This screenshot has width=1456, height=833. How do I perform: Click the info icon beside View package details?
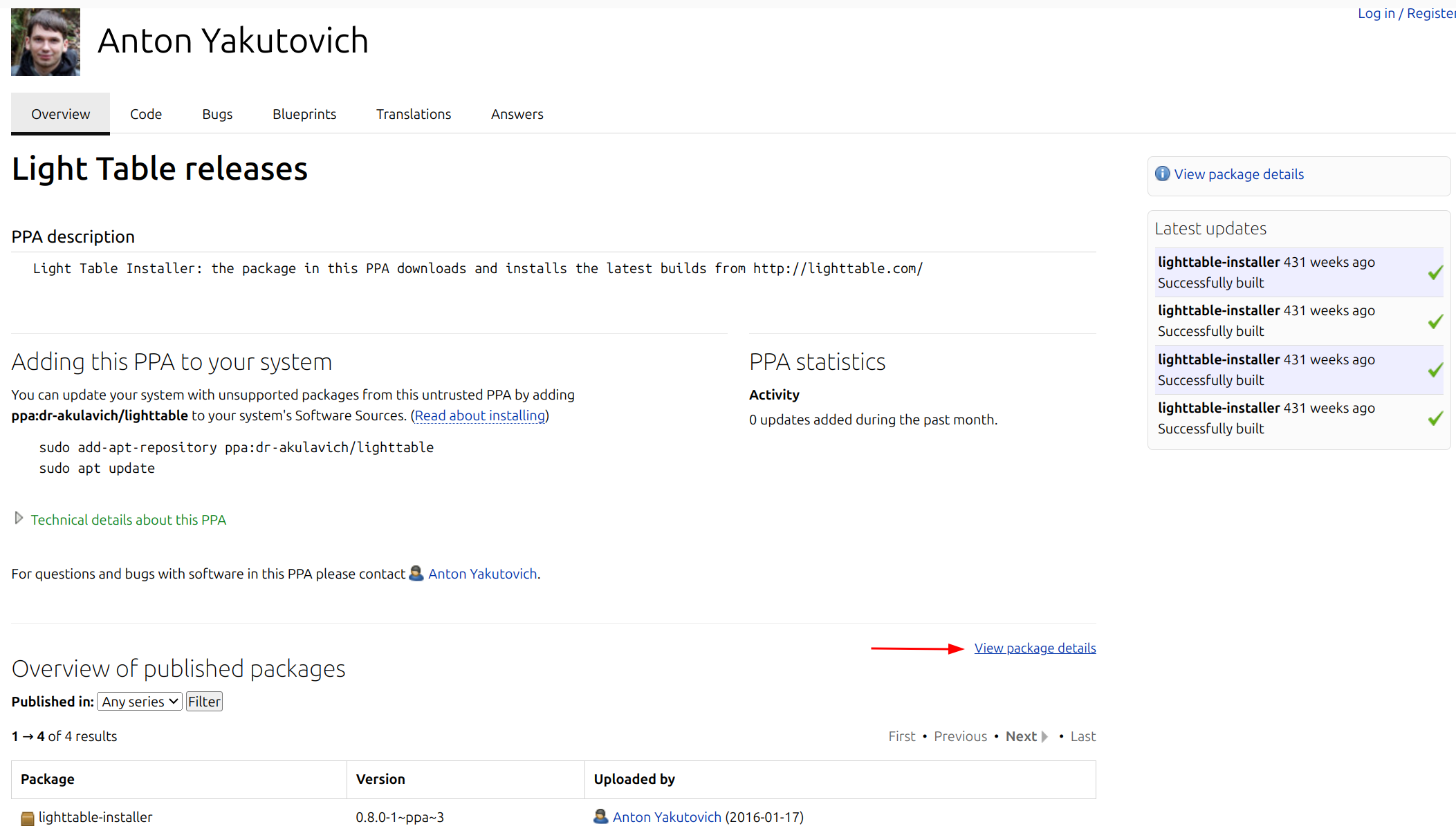pyautogui.click(x=1163, y=174)
